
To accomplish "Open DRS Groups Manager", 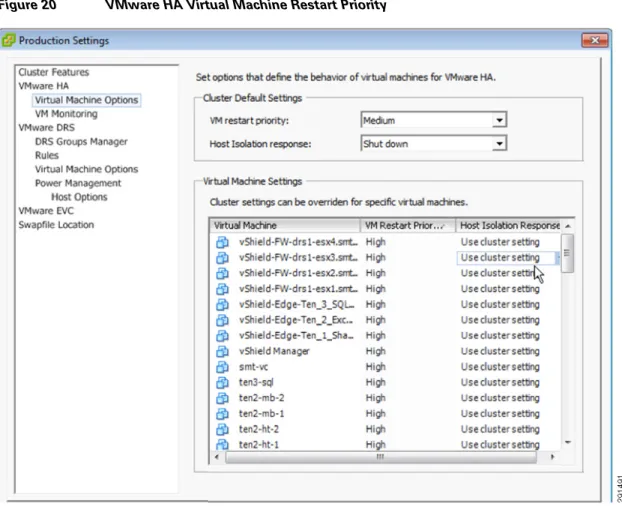I will [x=81, y=142].
